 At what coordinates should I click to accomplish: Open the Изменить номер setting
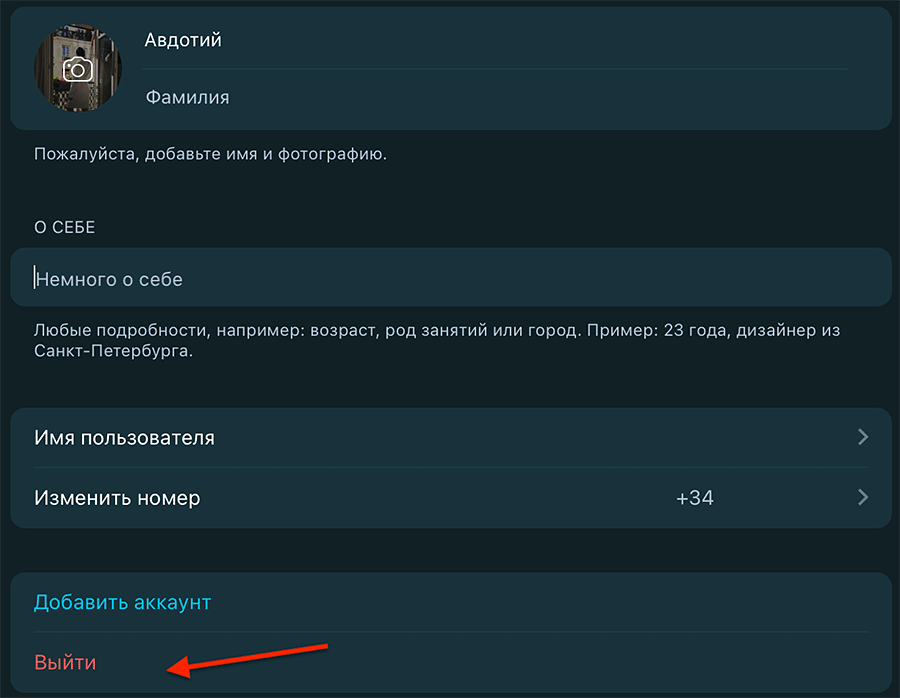[x=118, y=497]
